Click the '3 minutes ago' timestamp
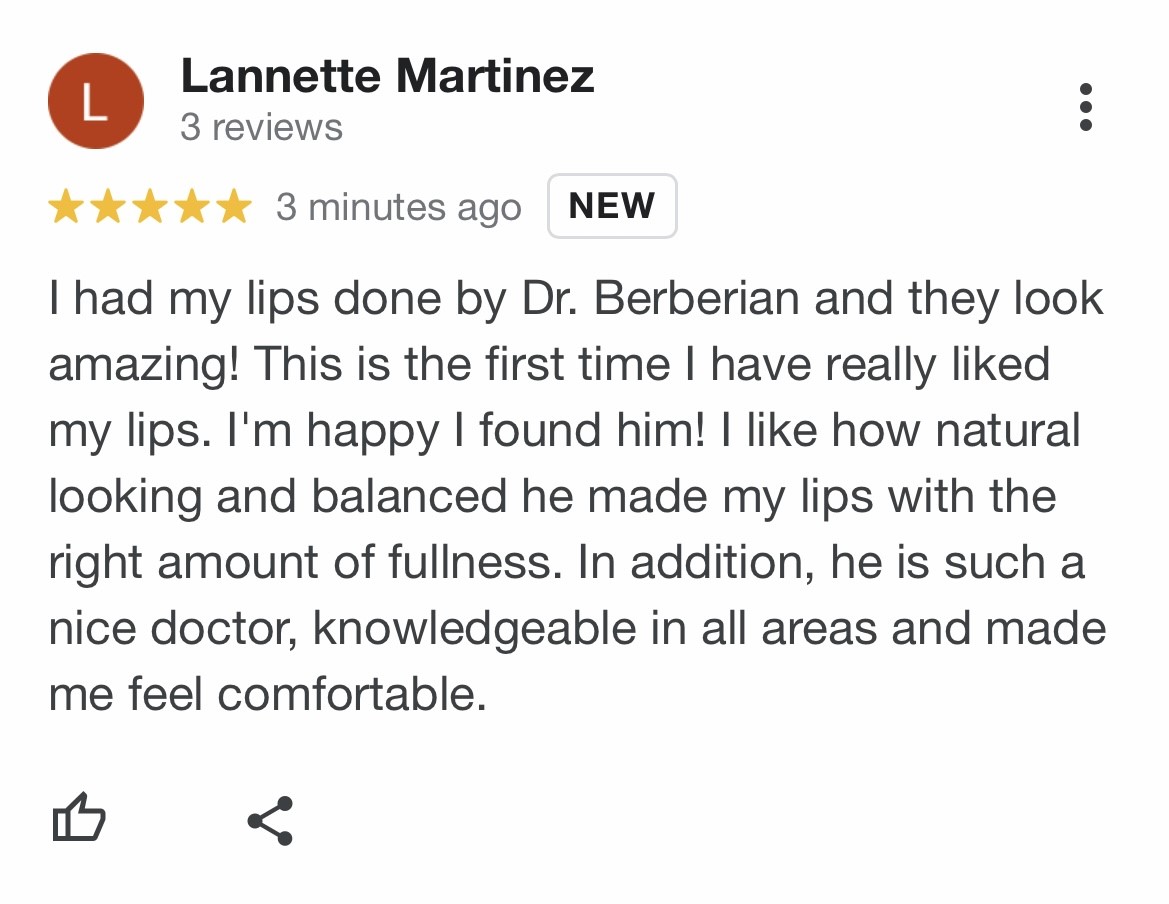Screen dimensions: 1169x904 (398, 207)
